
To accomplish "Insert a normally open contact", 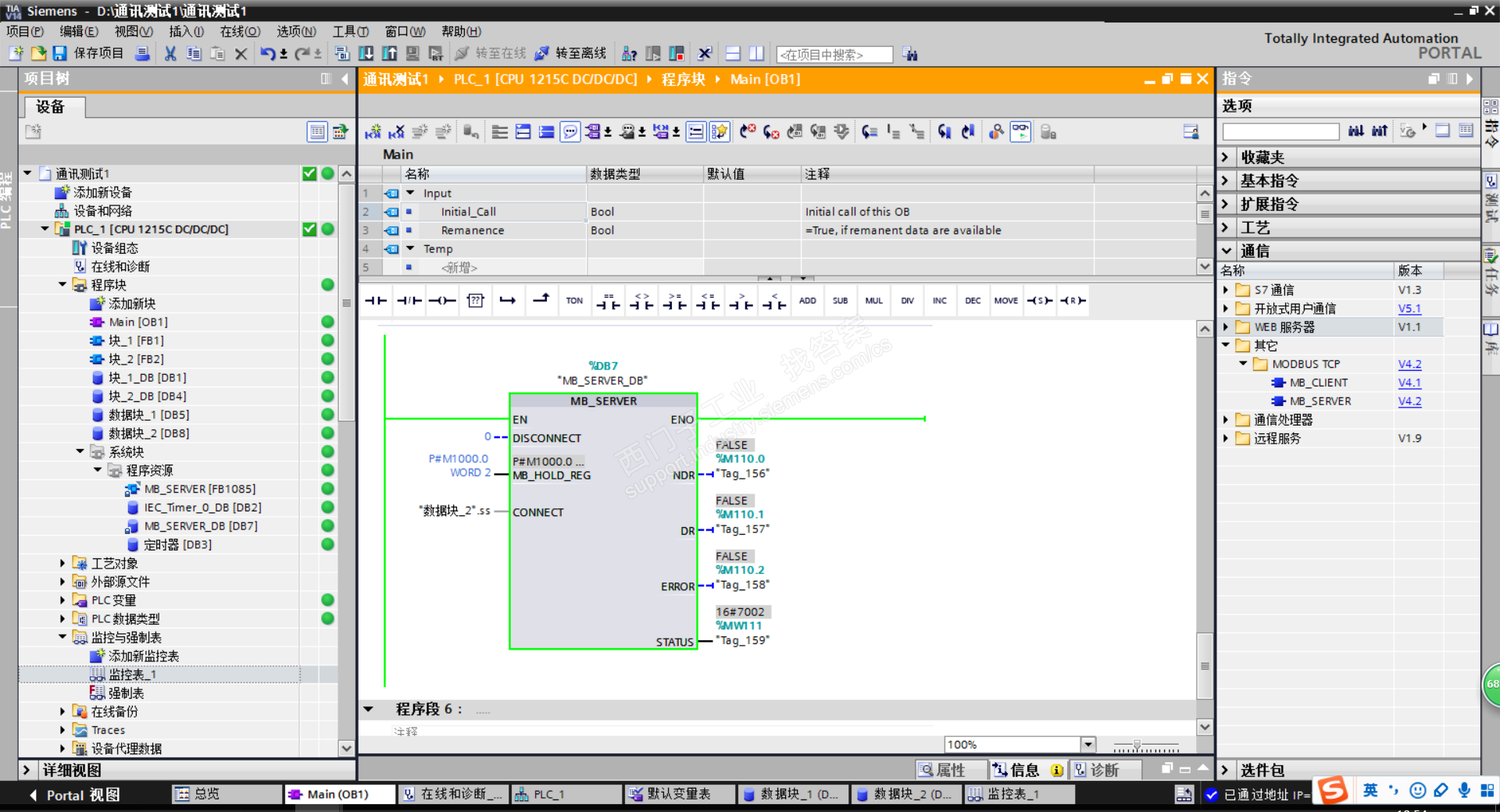I will tap(376, 301).
